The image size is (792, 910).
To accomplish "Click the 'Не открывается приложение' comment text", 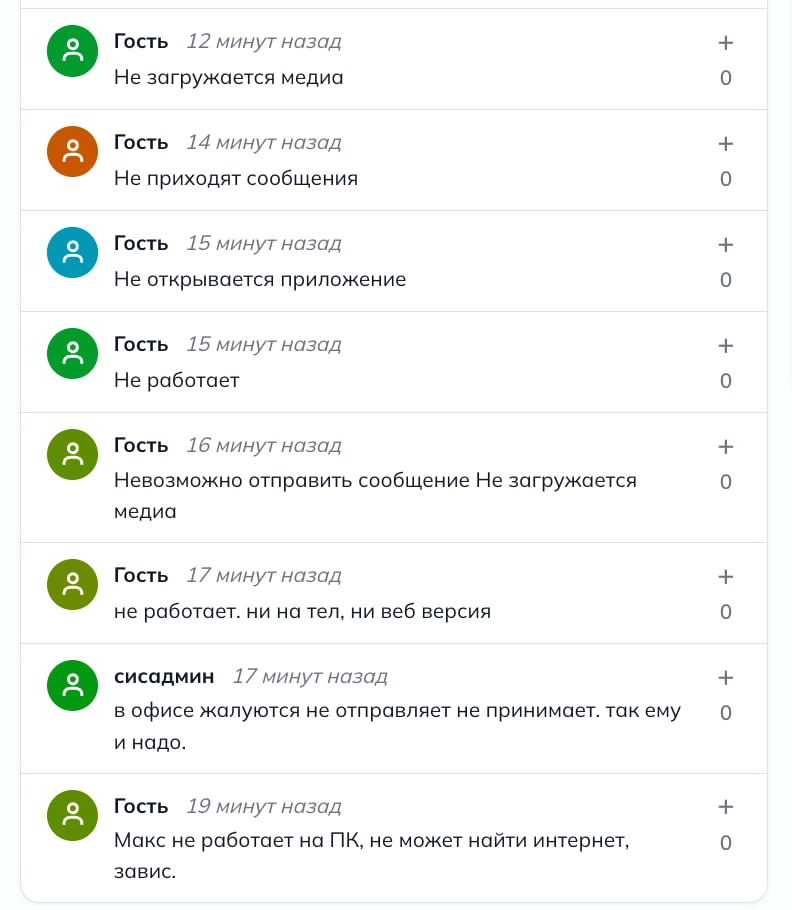I will point(260,280).
